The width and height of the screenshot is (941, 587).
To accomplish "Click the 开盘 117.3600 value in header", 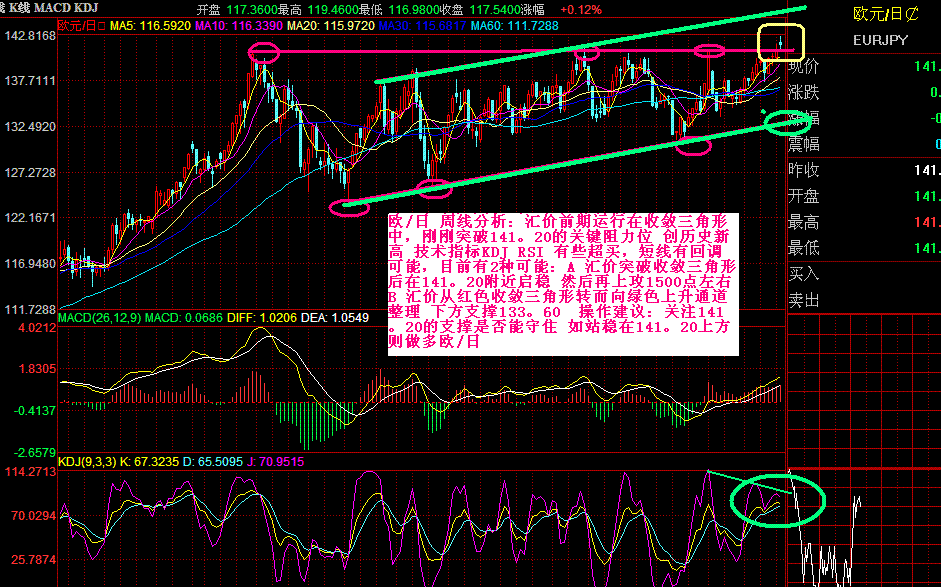I will point(238,10).
